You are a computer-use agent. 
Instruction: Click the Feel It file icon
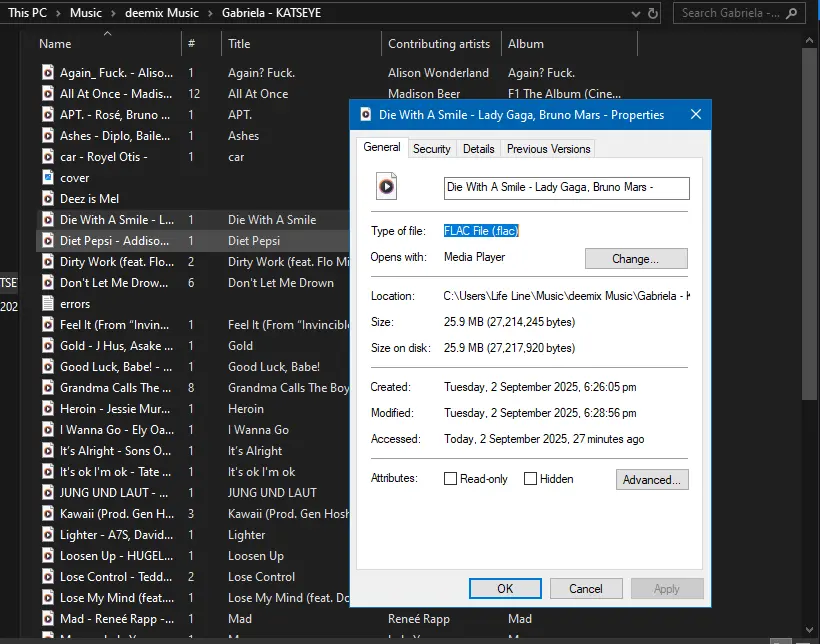[48, 324]
